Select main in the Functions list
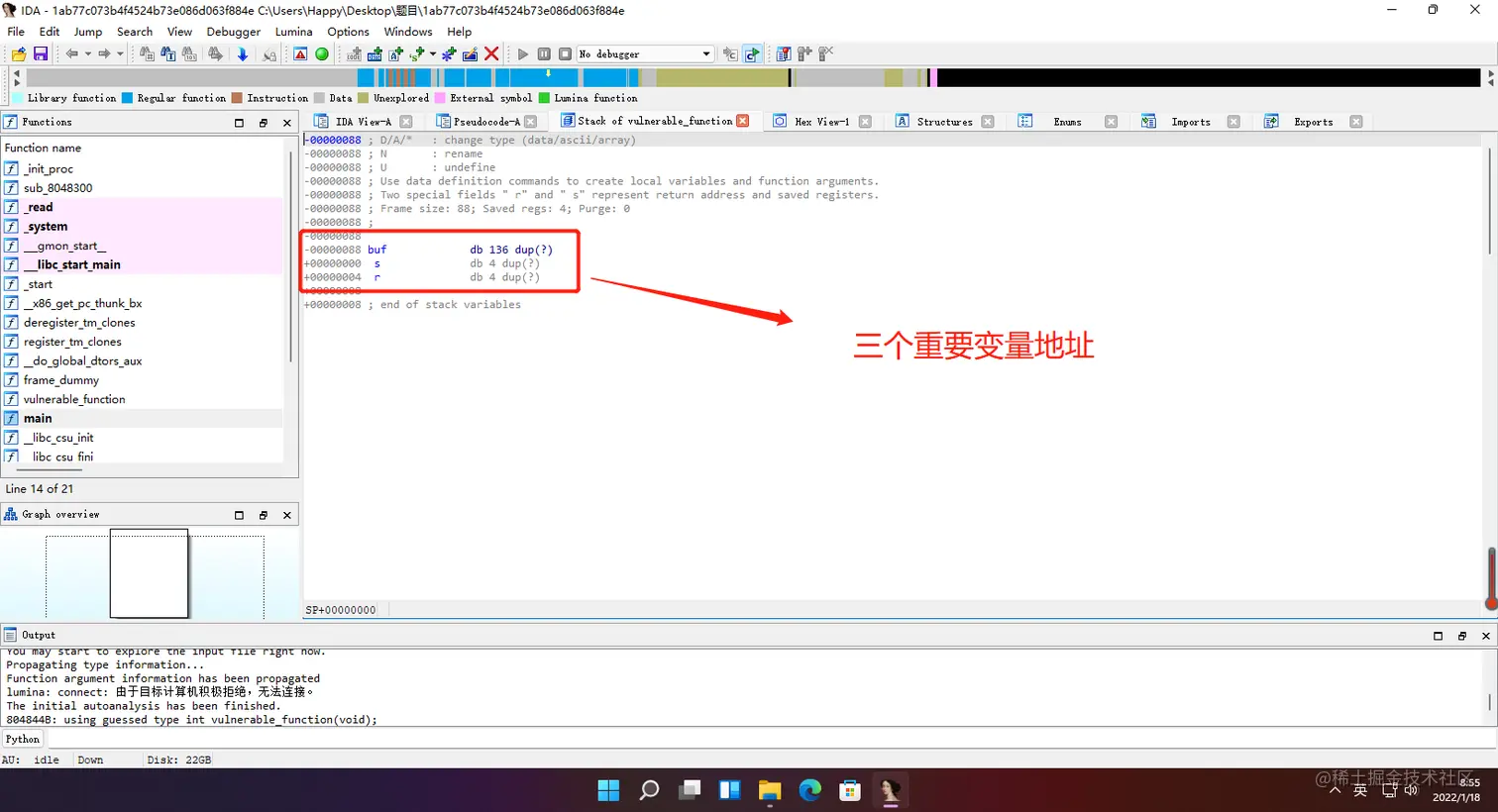This screenshot has height=812, width=1498. coord(143,418)
